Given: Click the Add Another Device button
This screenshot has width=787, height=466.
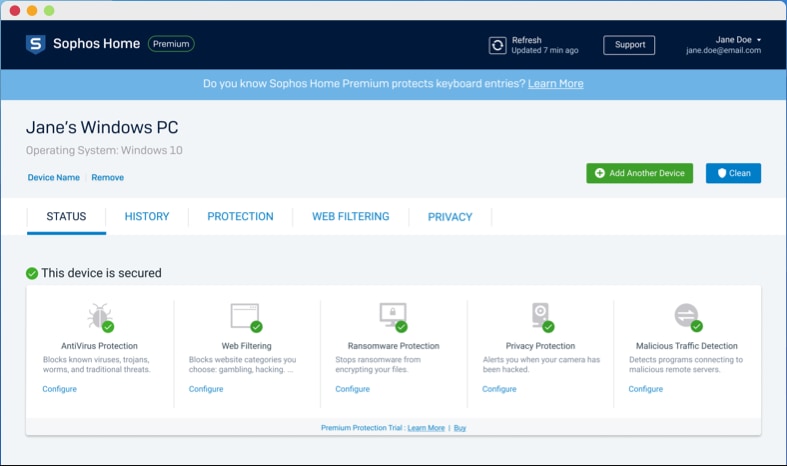Looking at the screenshot, I should 639,173.
